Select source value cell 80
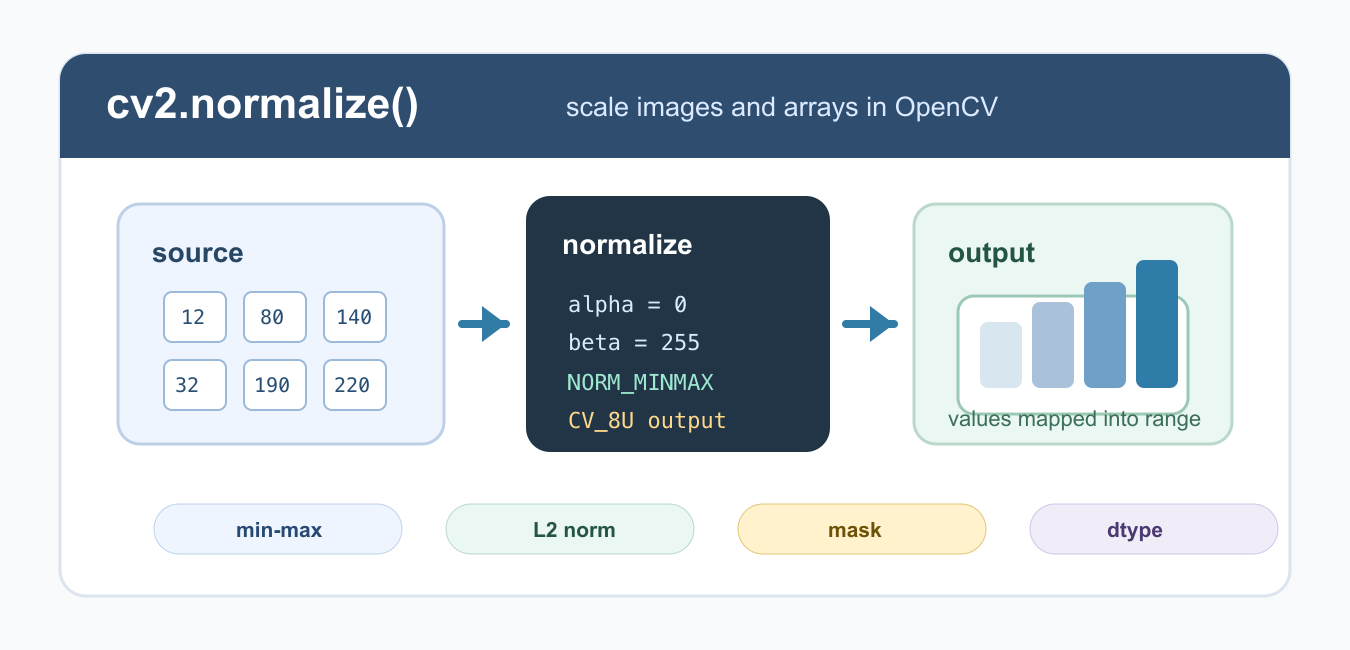This screenshot has height=650, width=1350. 275,317
